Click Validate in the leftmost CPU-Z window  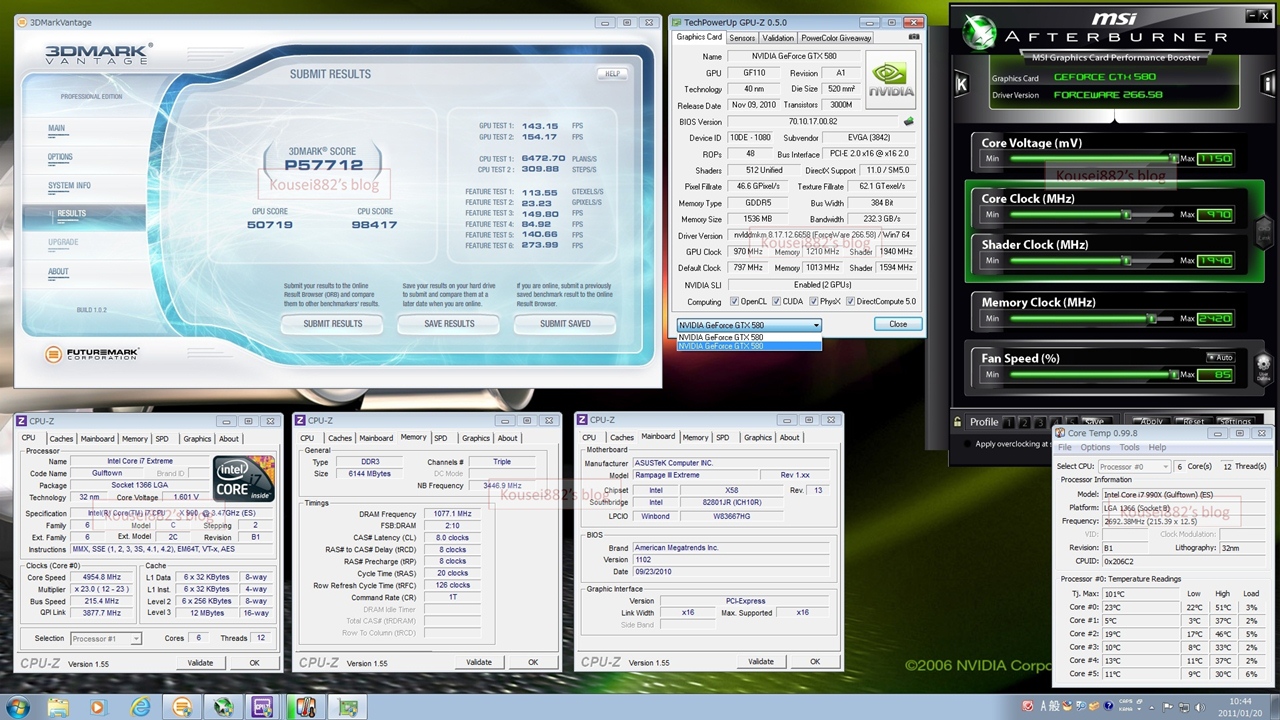click(200, 662)
